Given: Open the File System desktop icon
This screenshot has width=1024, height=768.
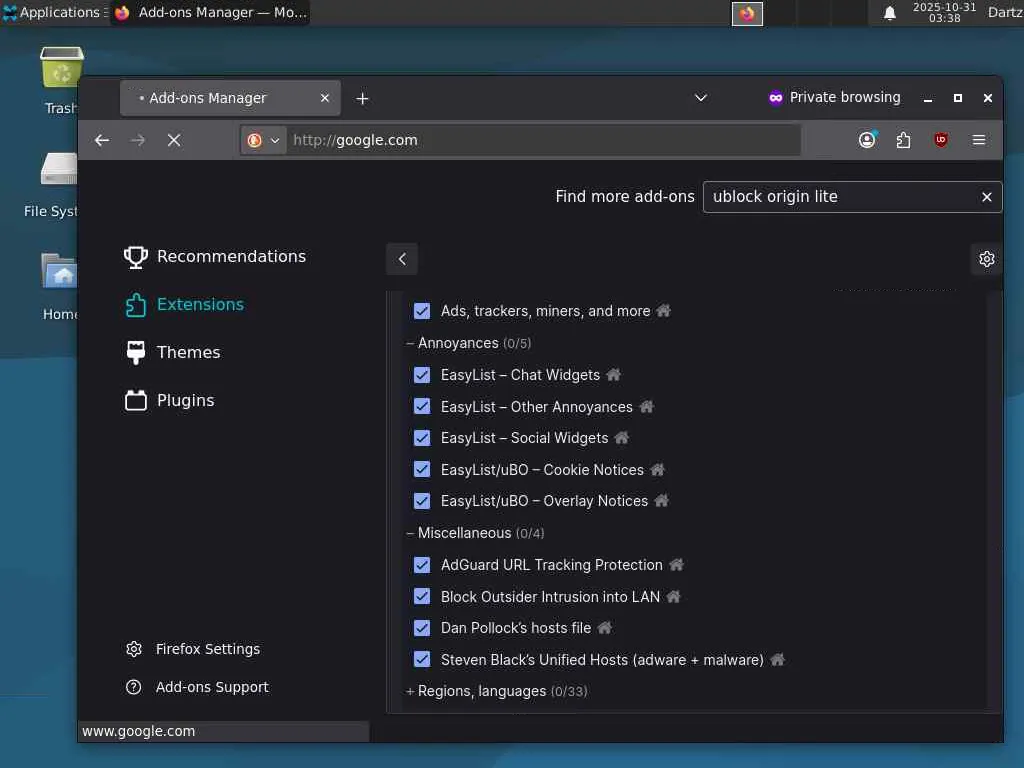Looking at the screenshot, I should coord(52,184).
